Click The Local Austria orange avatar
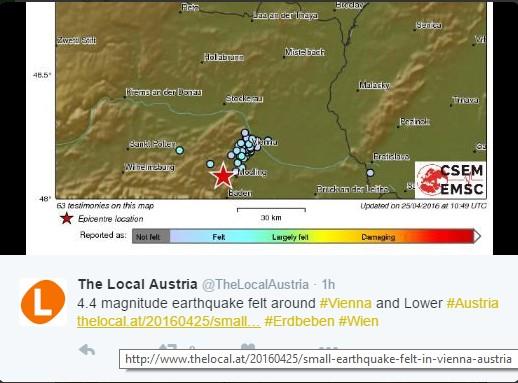 pyautogui.click(x=43, y=302)
